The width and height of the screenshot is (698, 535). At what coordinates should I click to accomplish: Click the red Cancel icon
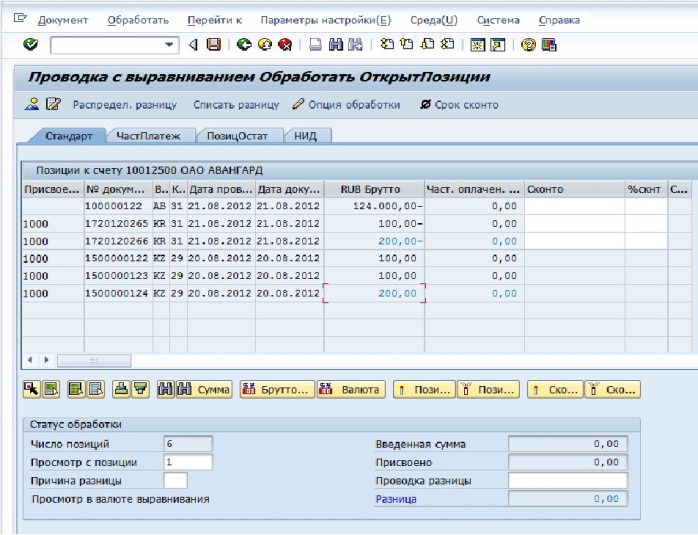coord(285,44)
